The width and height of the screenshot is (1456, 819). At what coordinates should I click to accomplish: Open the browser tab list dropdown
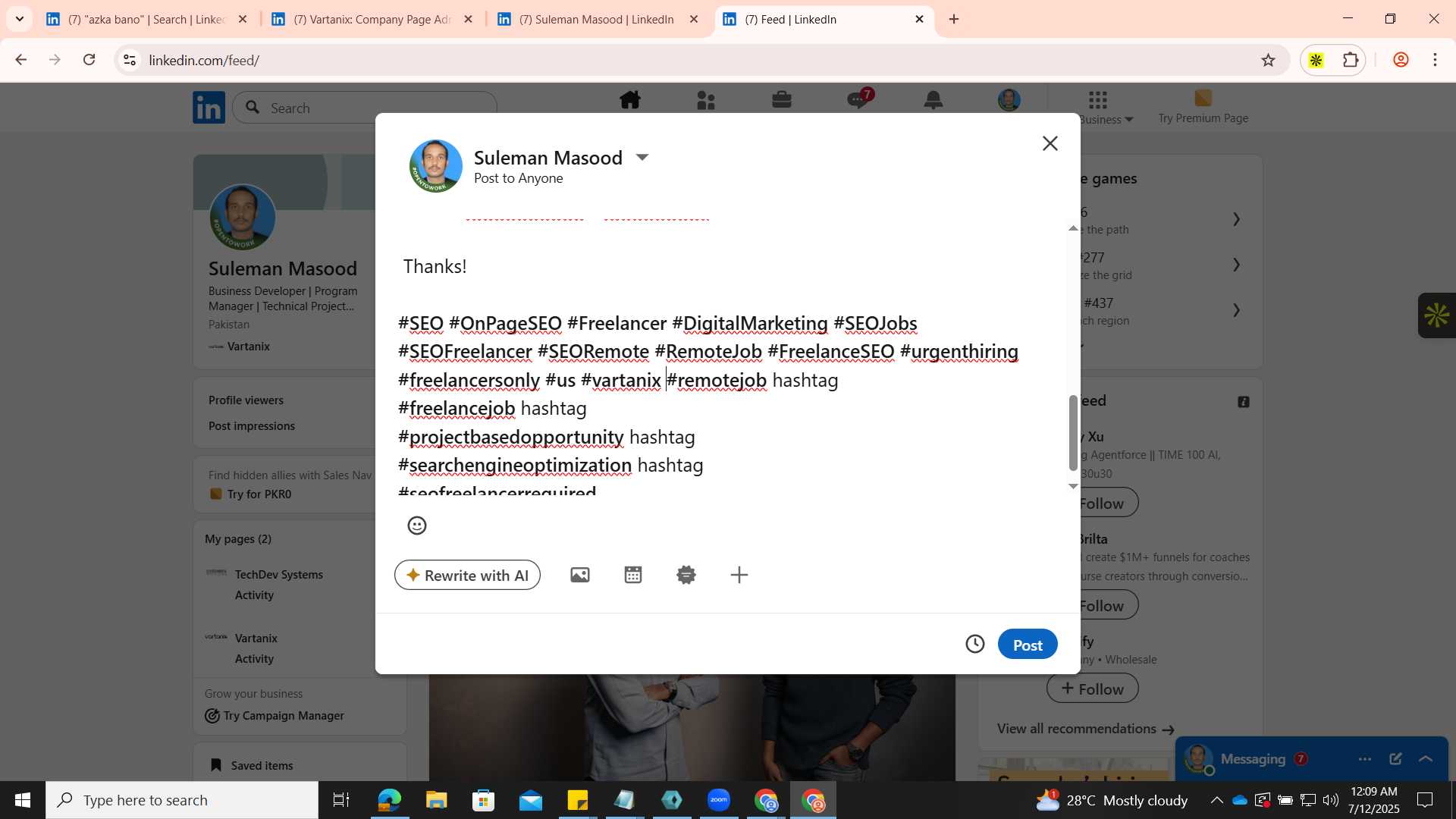coord(20,19)
